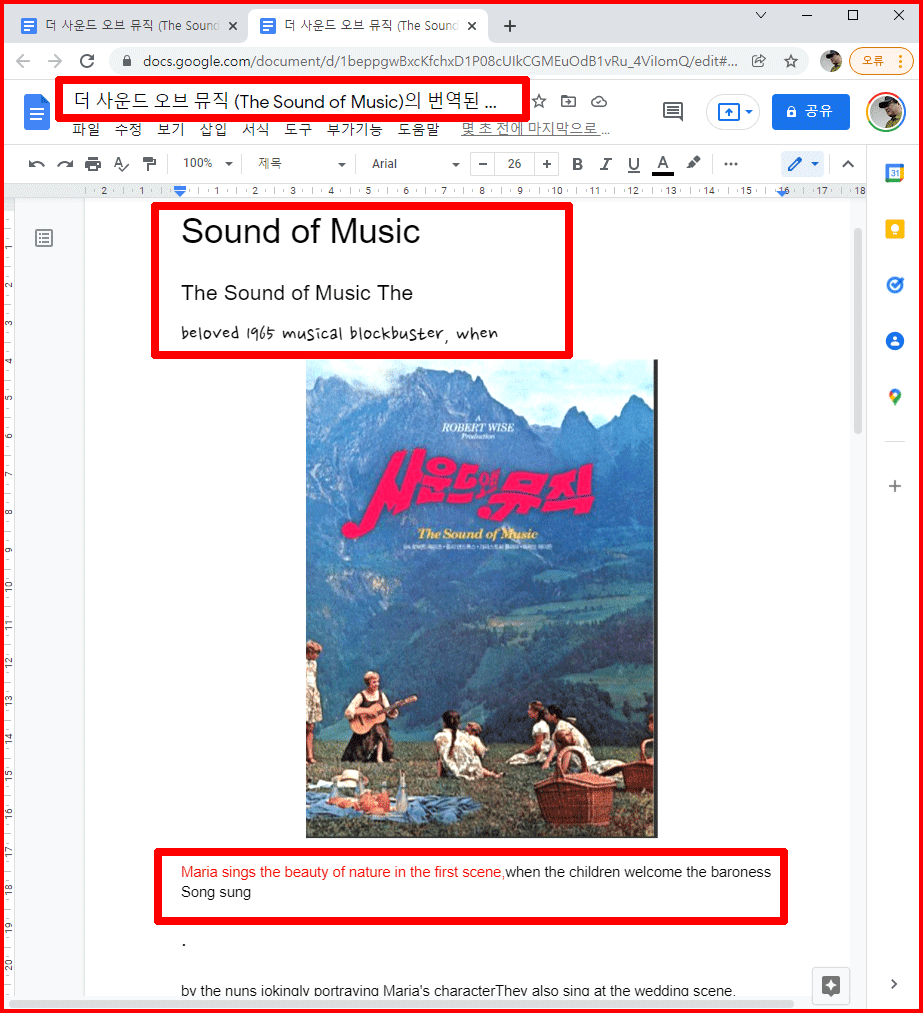The image size is (923, 1013).
Task: Open the paragraph style 제목 dropdown
Action: tap(302, 163)
